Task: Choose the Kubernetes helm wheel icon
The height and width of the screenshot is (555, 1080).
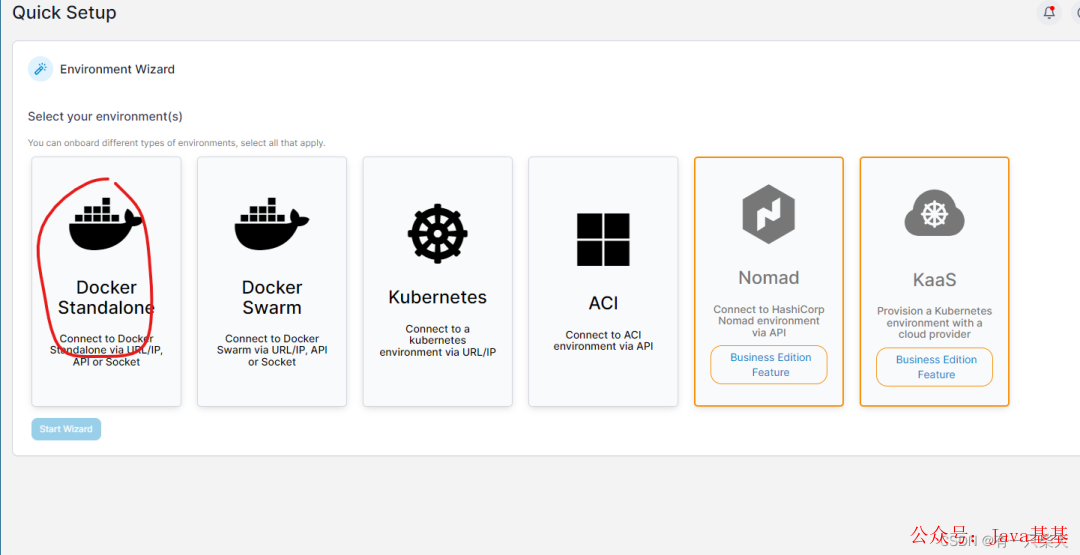Action: point(437,233)
